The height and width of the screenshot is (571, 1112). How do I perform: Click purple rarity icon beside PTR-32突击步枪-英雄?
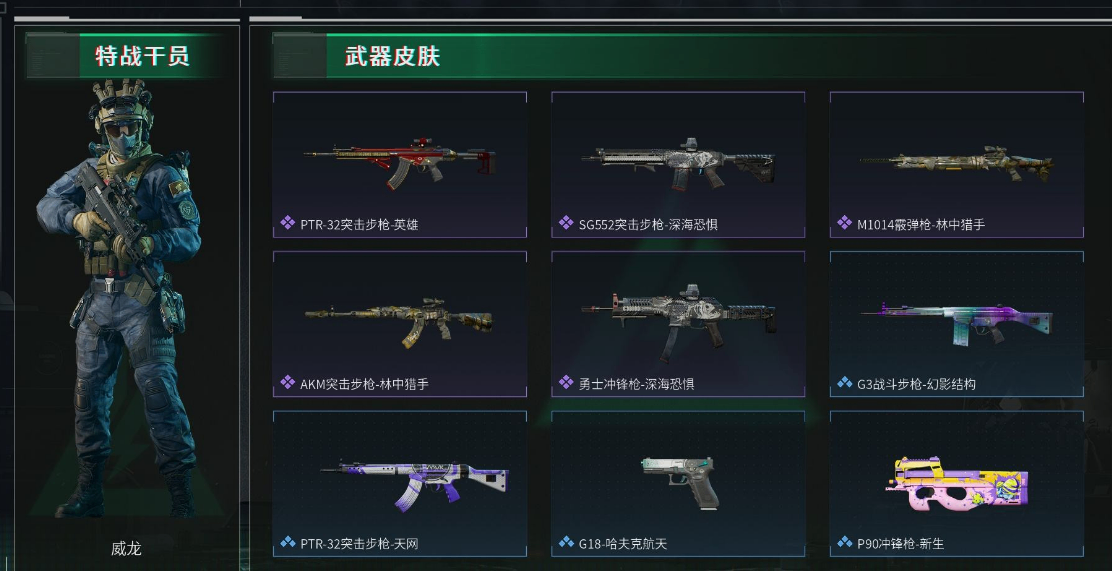pyautogui.click(x=287, y=223)
